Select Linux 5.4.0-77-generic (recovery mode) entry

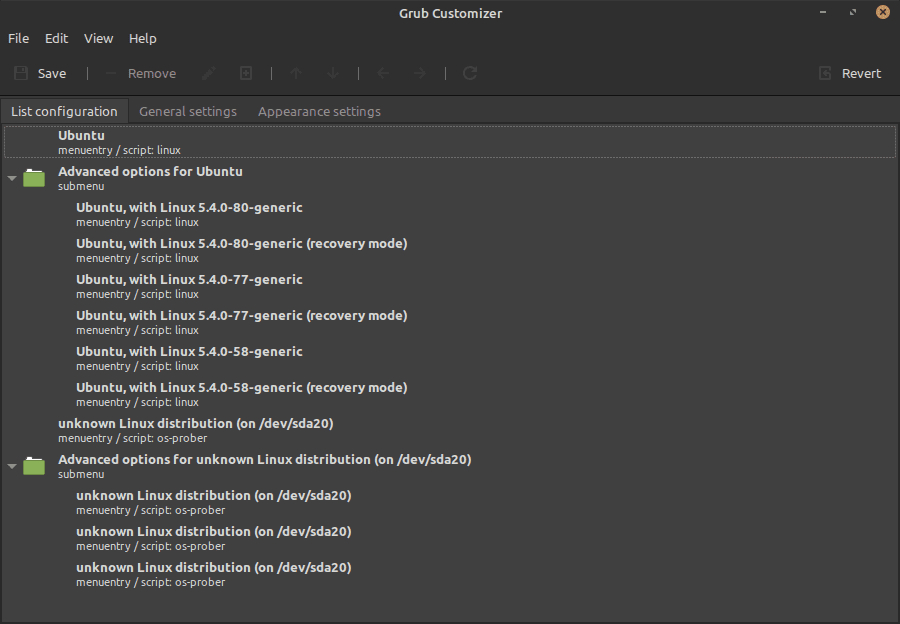[x=450, y=322]
